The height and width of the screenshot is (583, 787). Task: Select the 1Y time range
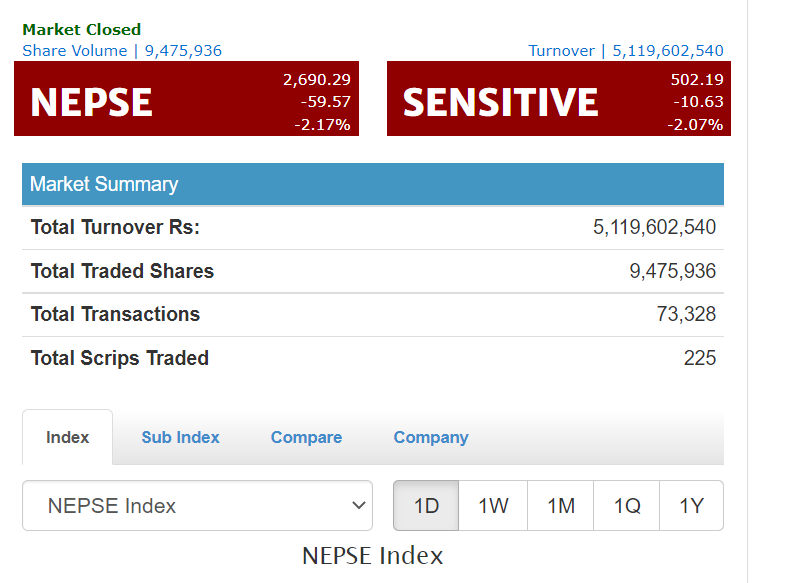691,505
